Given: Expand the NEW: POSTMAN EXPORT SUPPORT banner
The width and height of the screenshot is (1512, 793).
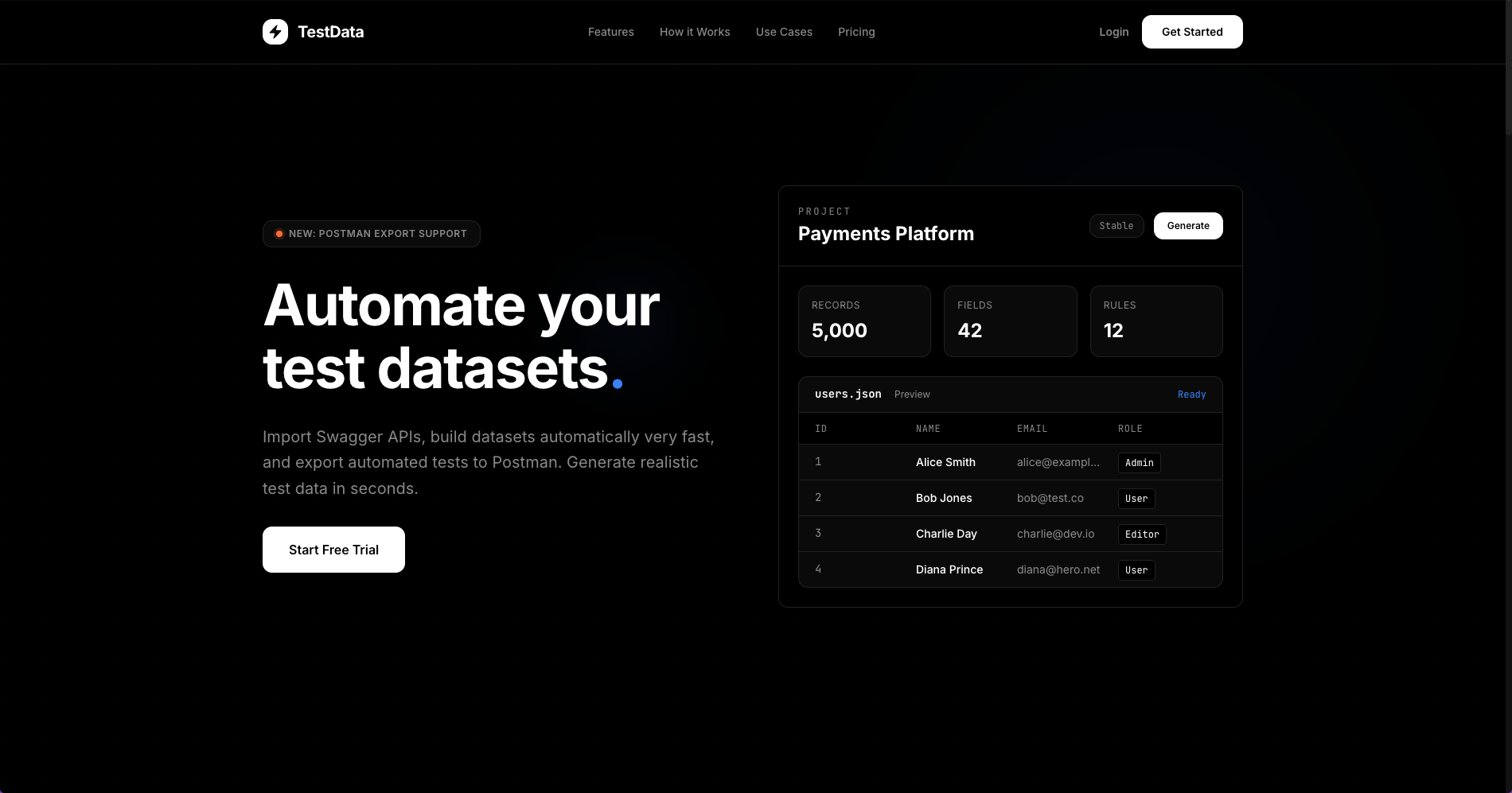Looking at the screenshot, I should pos(371,233).
